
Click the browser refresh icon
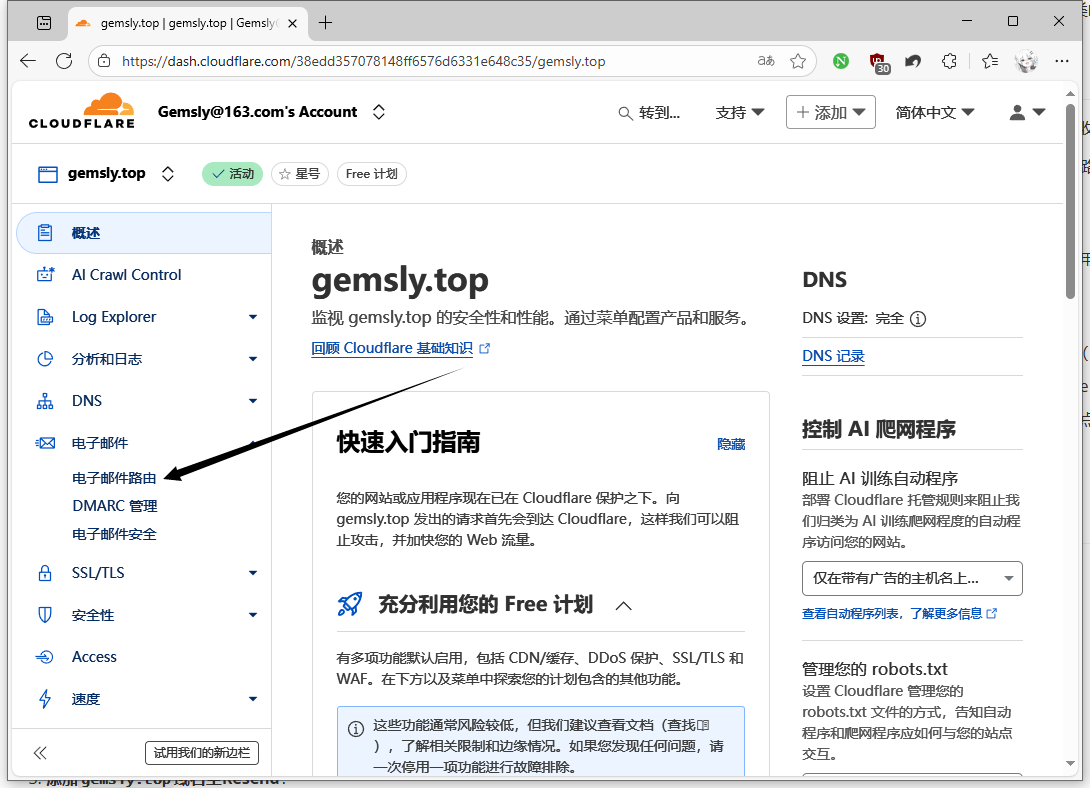coord(64,61)
